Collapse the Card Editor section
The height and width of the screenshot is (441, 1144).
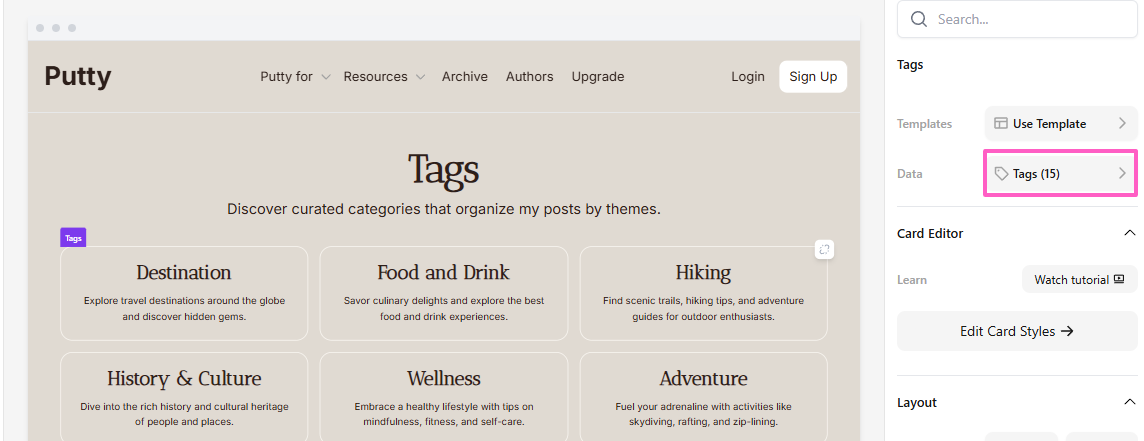click(1129, 233)
